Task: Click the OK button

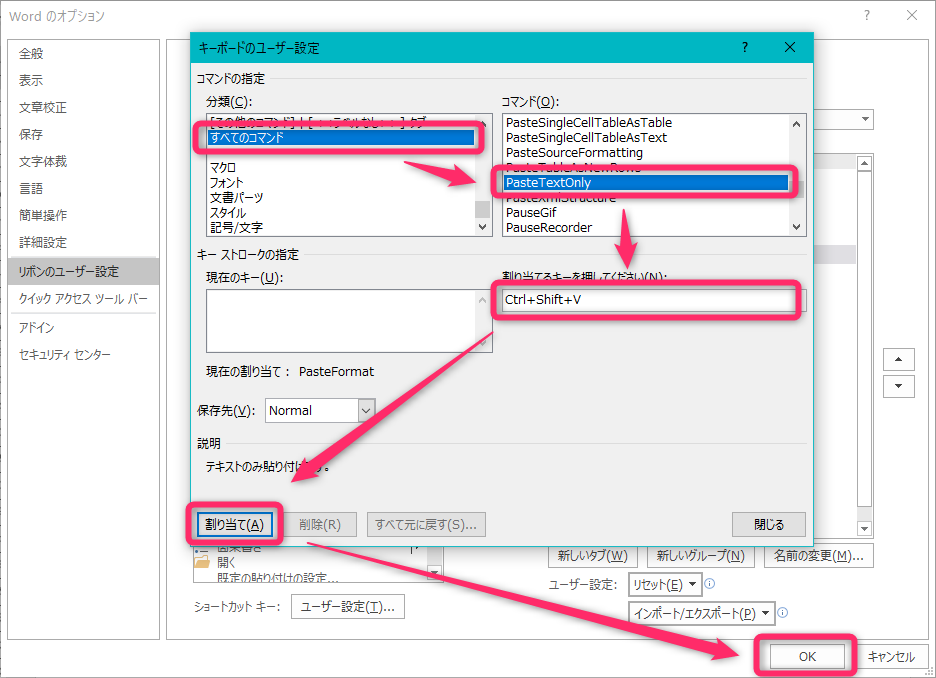Action: (807, 656)
